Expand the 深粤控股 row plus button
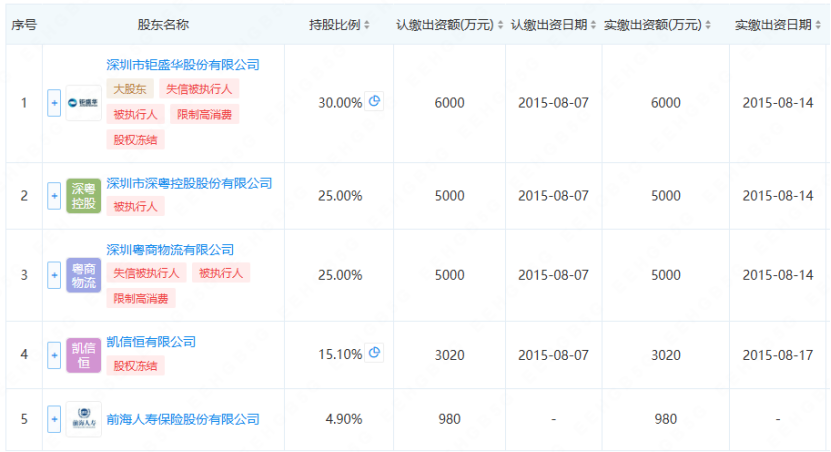Viewport: 831px width, 452px height. (54, 196)
